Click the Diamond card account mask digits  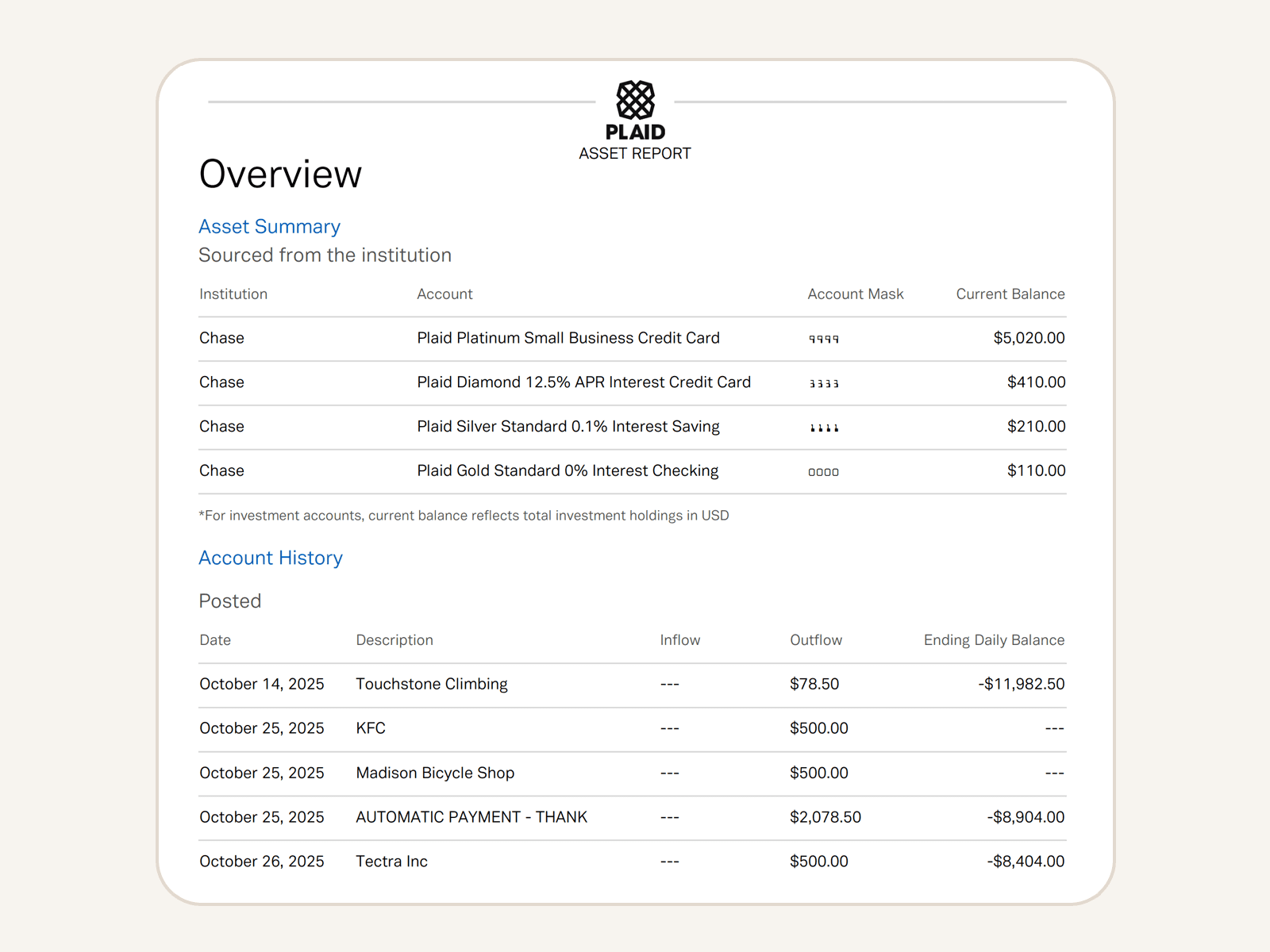[x=823, y=382]
